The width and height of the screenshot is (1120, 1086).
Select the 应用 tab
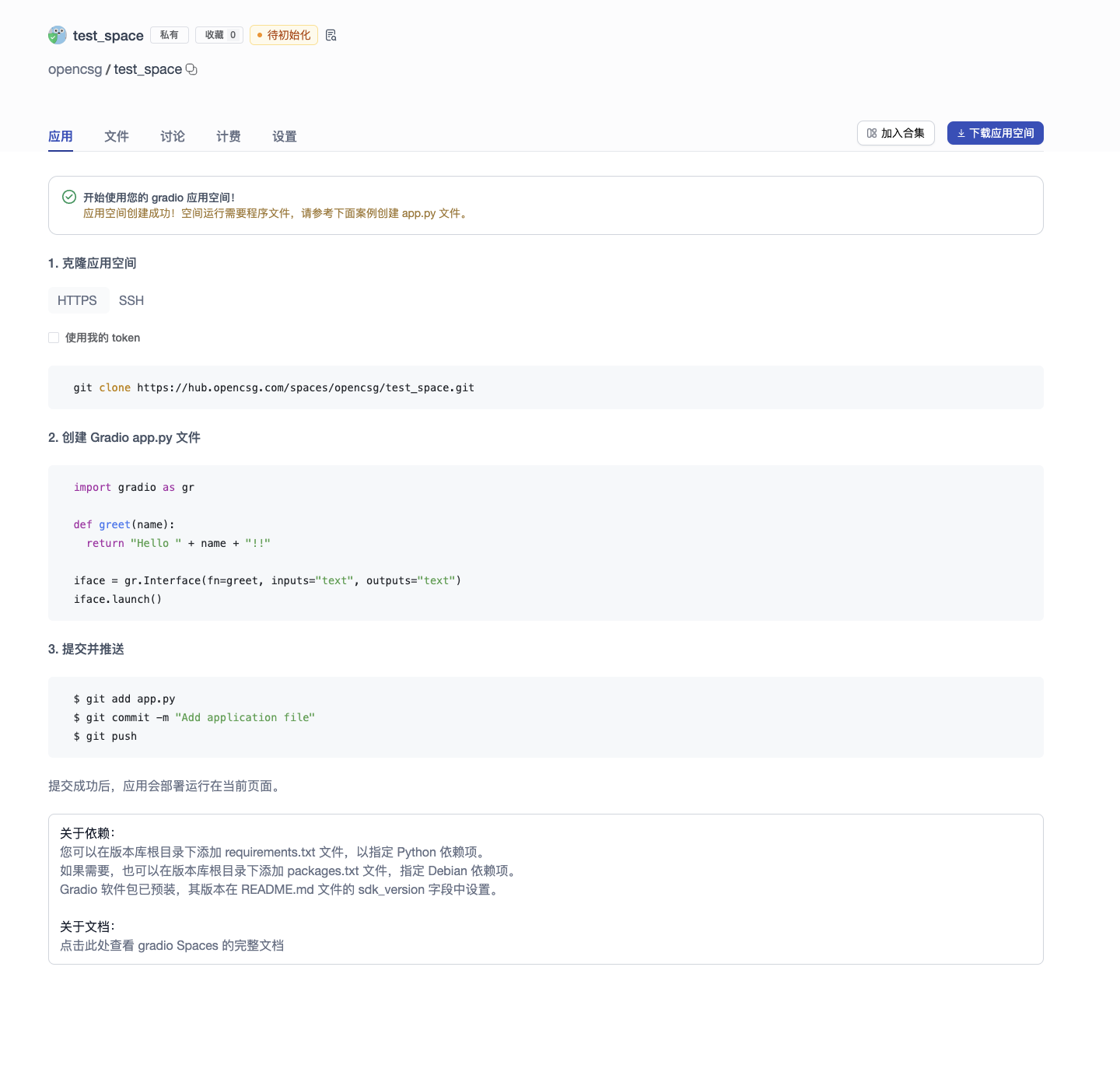coord(61,136)
